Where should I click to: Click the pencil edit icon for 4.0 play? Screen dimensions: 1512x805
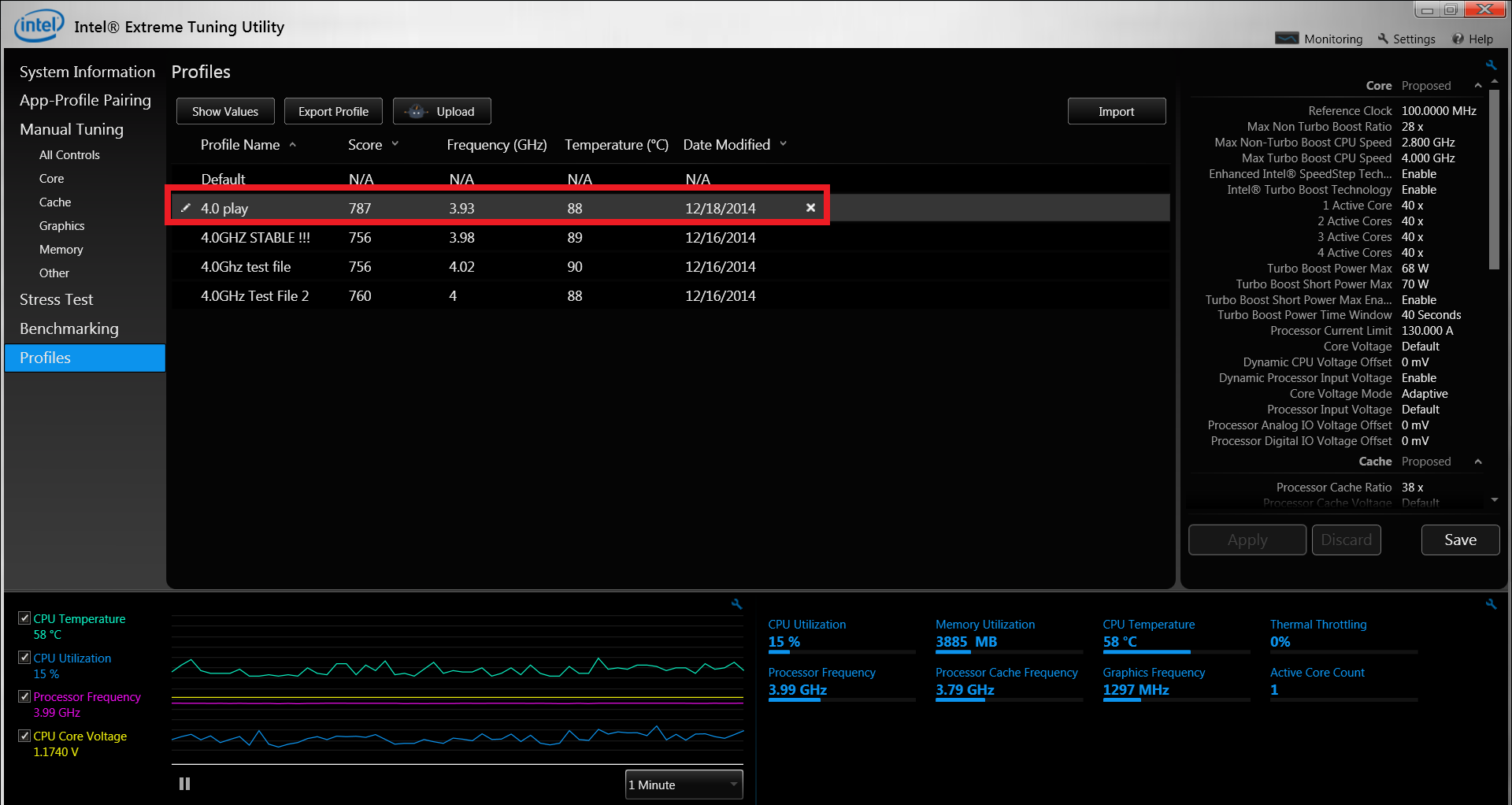coord(186,208)
